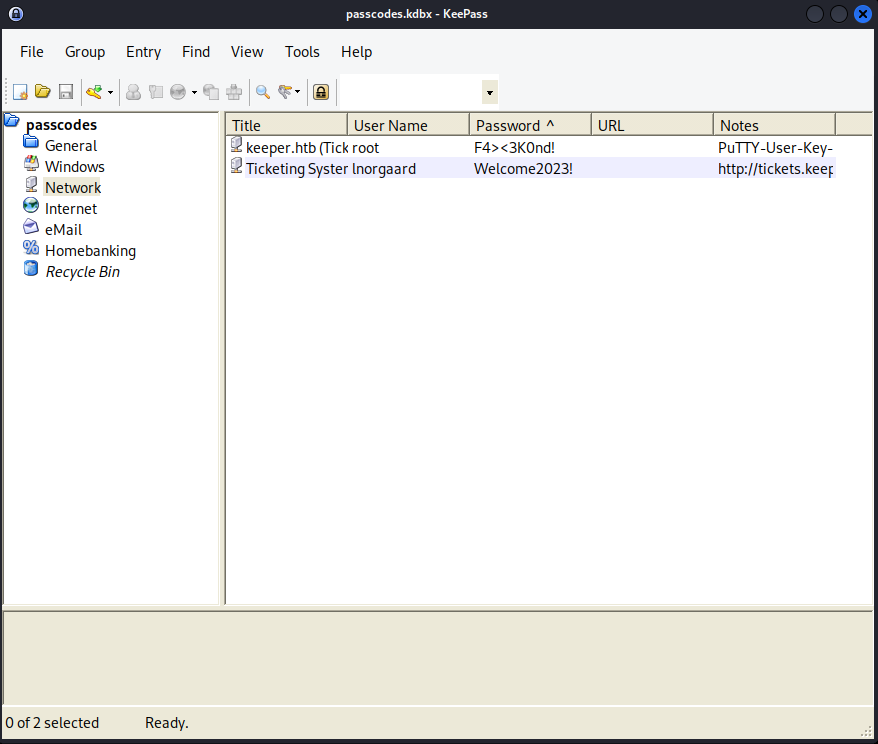Open the Tools menu

click(x=302, y=52)
